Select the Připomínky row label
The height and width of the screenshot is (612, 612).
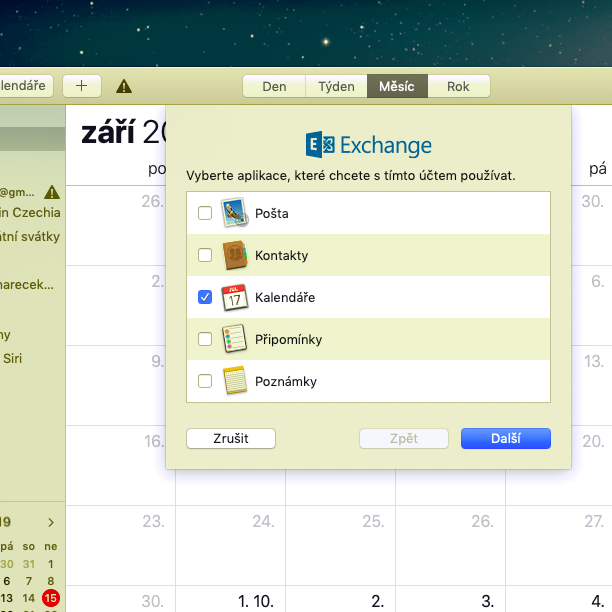(x=288, y=340)
